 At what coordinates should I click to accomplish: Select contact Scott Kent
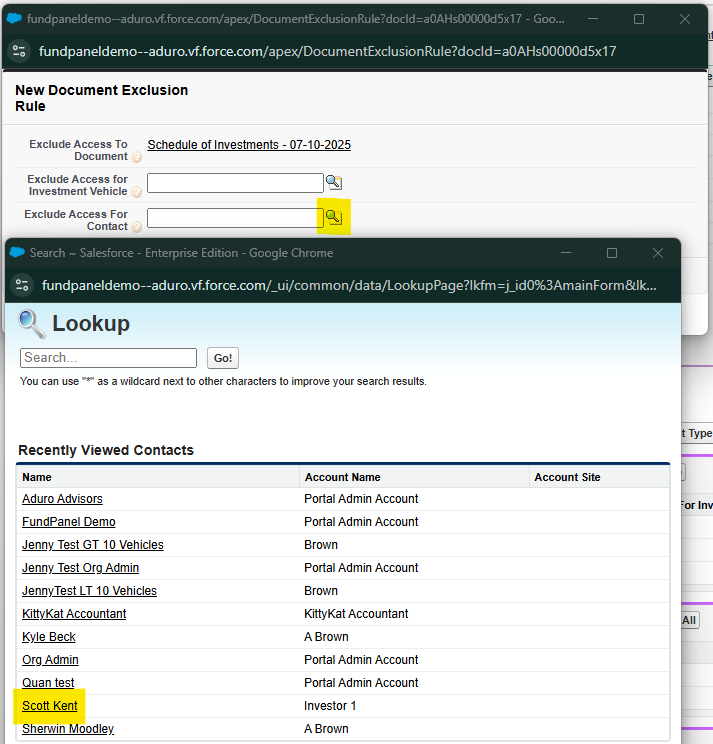tap(50, 706)
